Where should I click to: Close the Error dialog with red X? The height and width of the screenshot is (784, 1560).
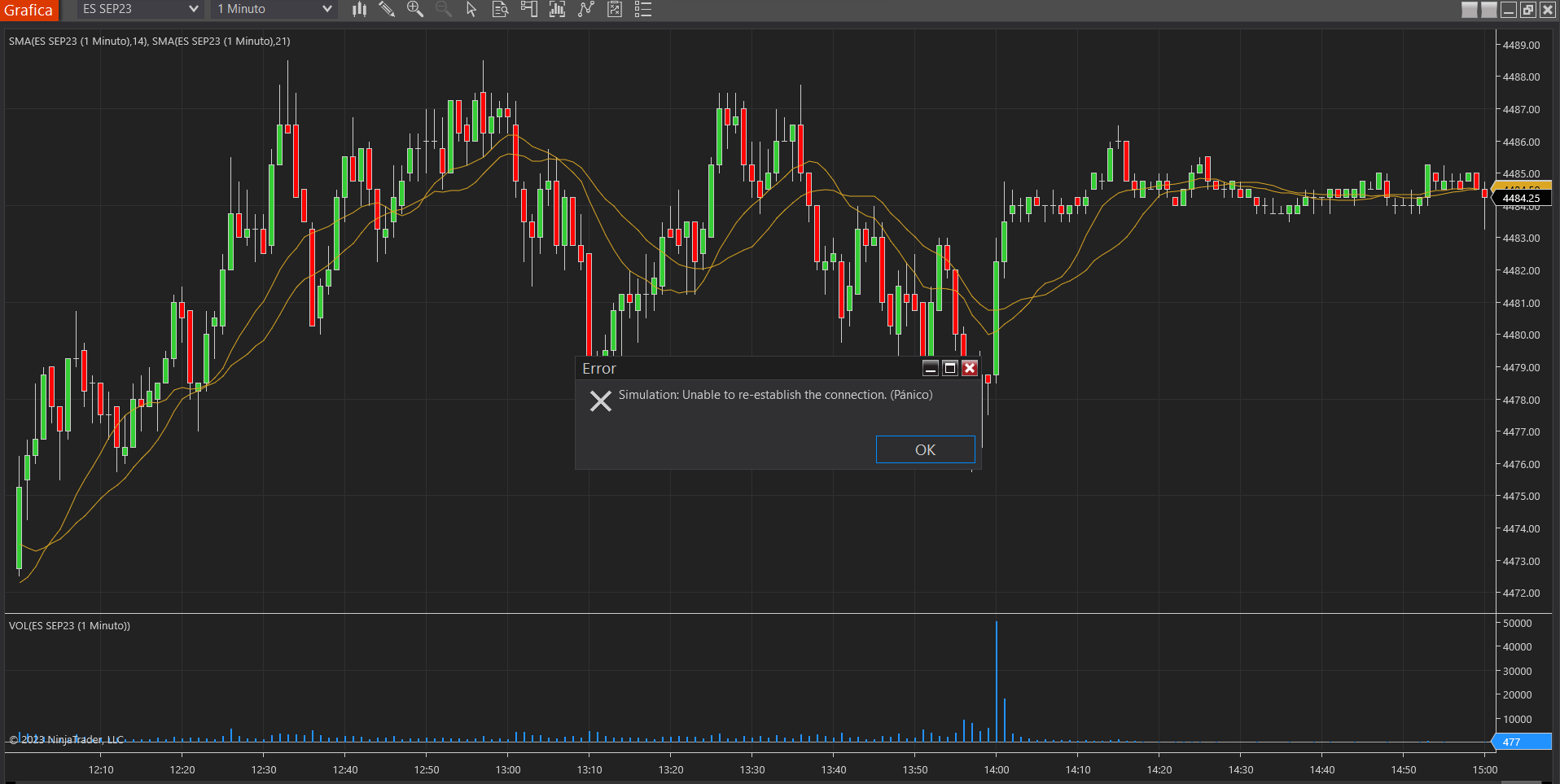tap(969, 368)
